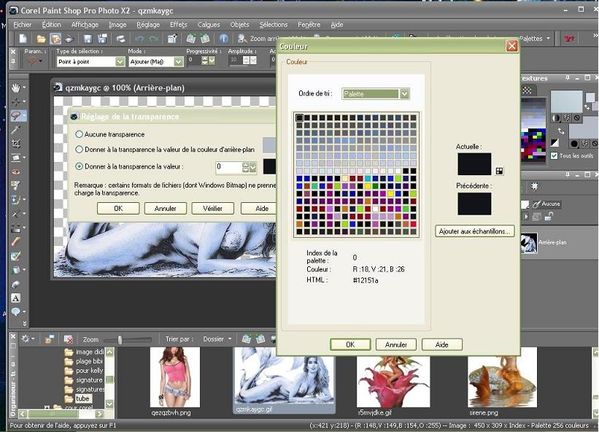The width and height of the screenshot is (599, 432).
Task: Select the Pick/Move tool in toolbox
Action: coord(15,102)
